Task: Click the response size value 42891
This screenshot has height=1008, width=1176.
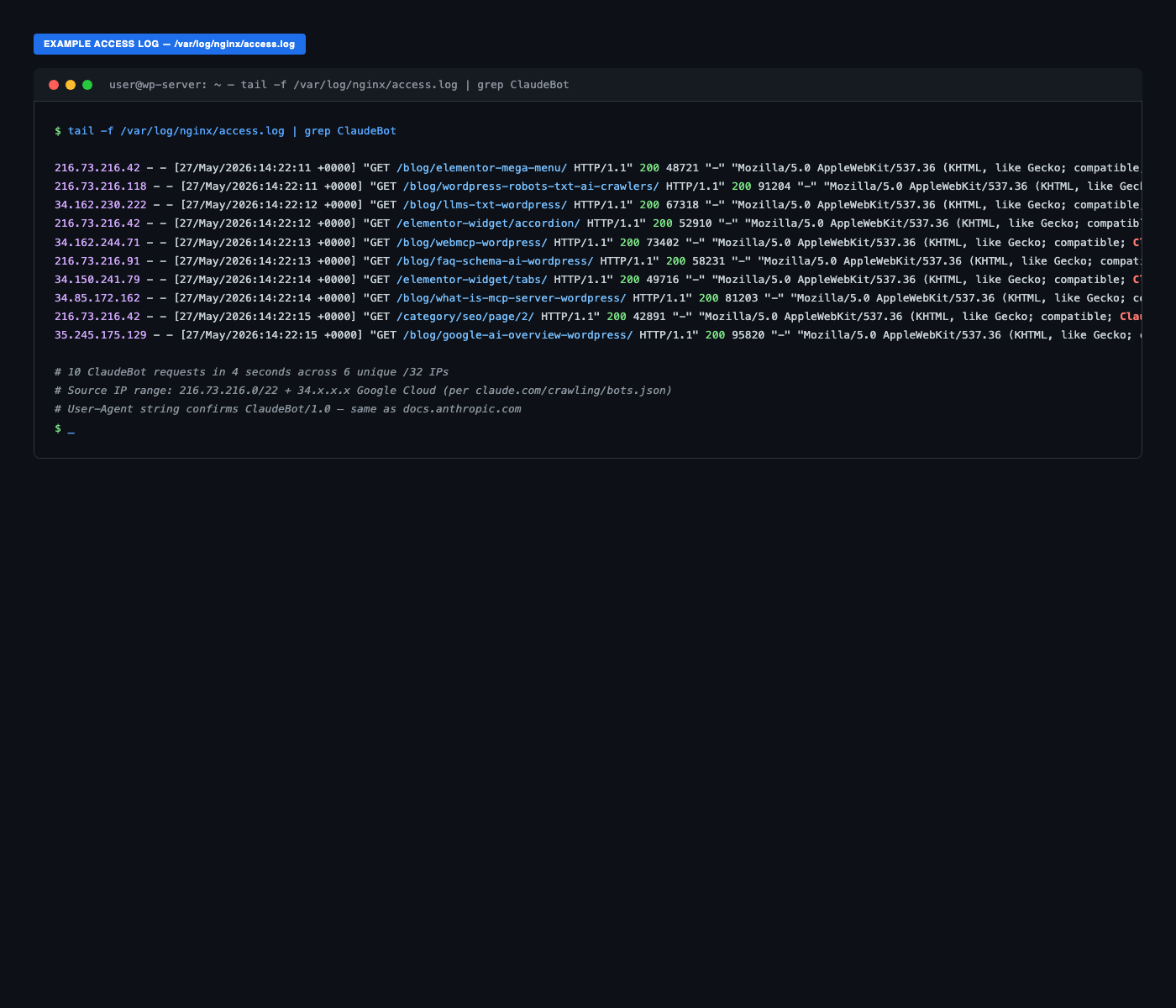Action: [649, 317]
